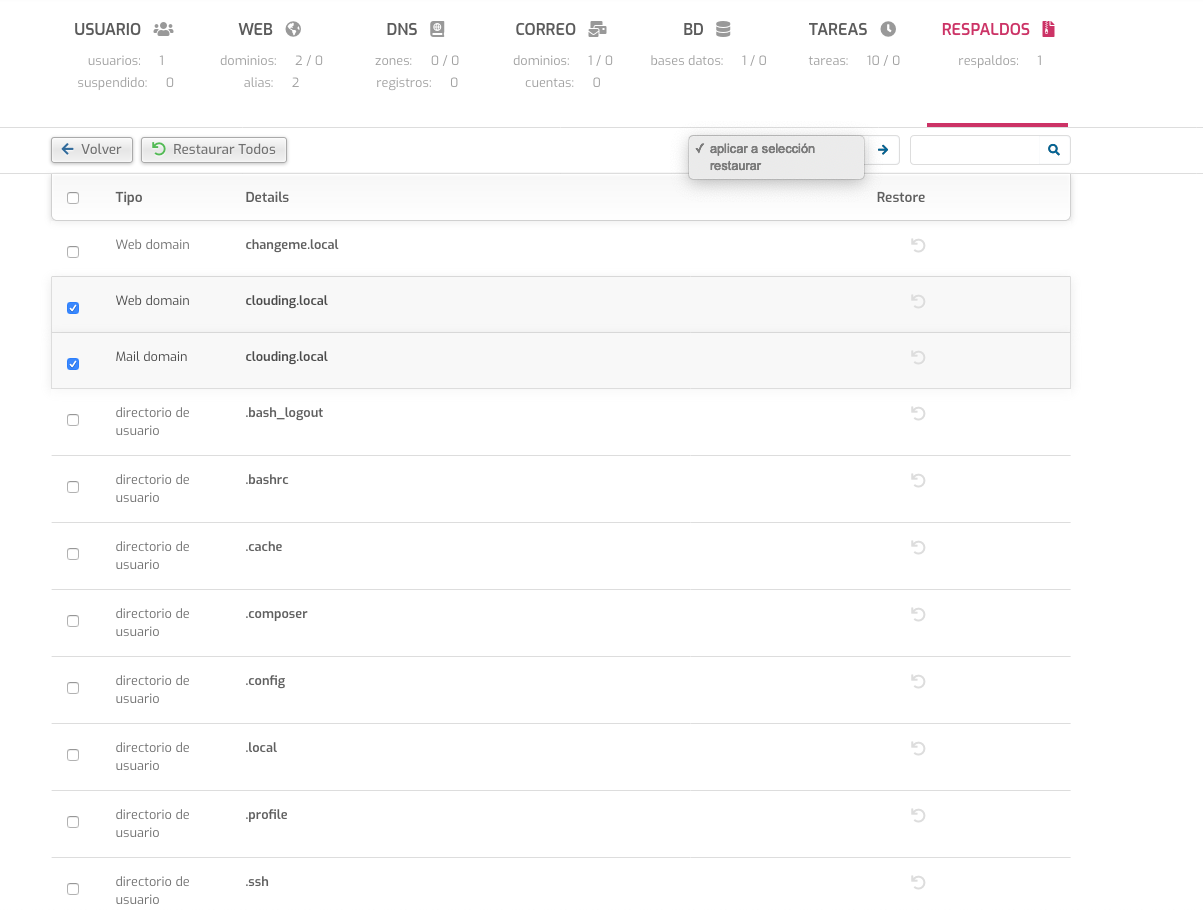
Task: Click the Restaurar Todos button
Action: pos(214,150)
